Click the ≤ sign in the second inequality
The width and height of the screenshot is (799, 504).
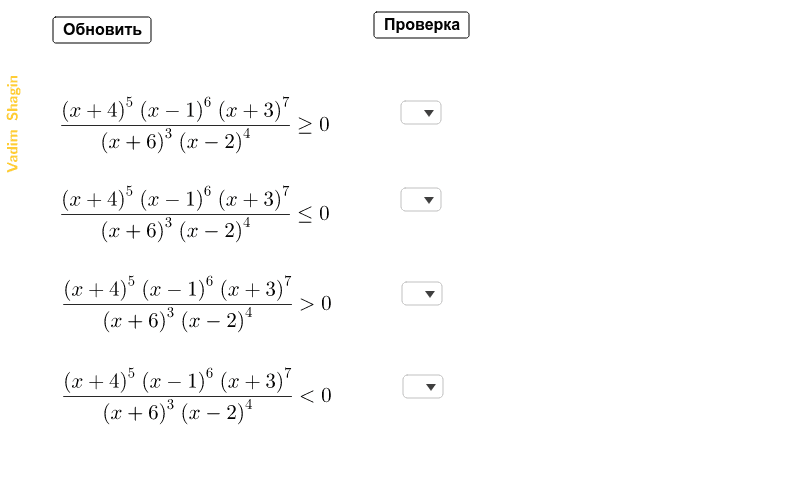click(305, 214)
